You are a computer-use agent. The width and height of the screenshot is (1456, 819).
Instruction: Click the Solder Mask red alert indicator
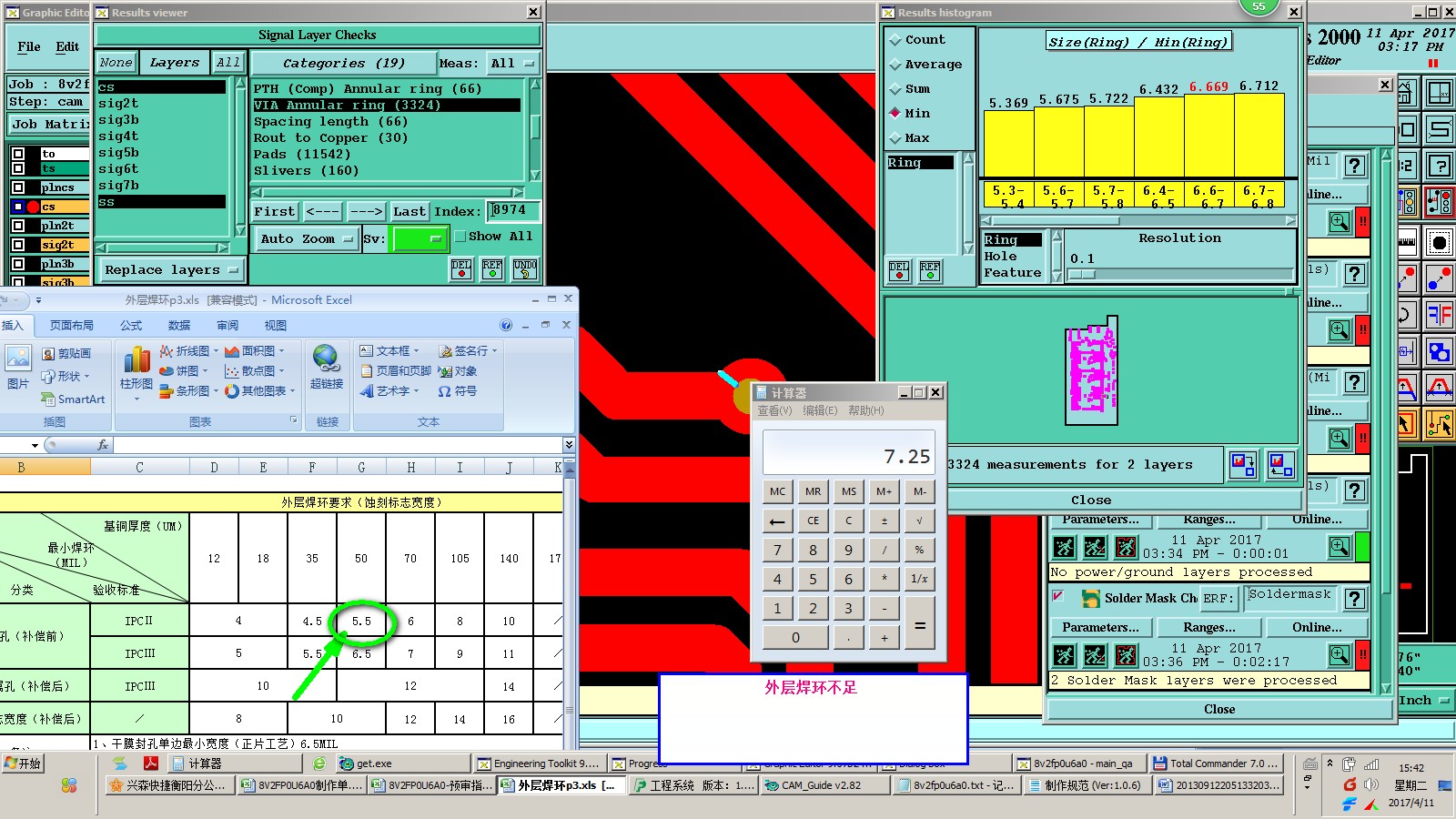(1362, 654)
